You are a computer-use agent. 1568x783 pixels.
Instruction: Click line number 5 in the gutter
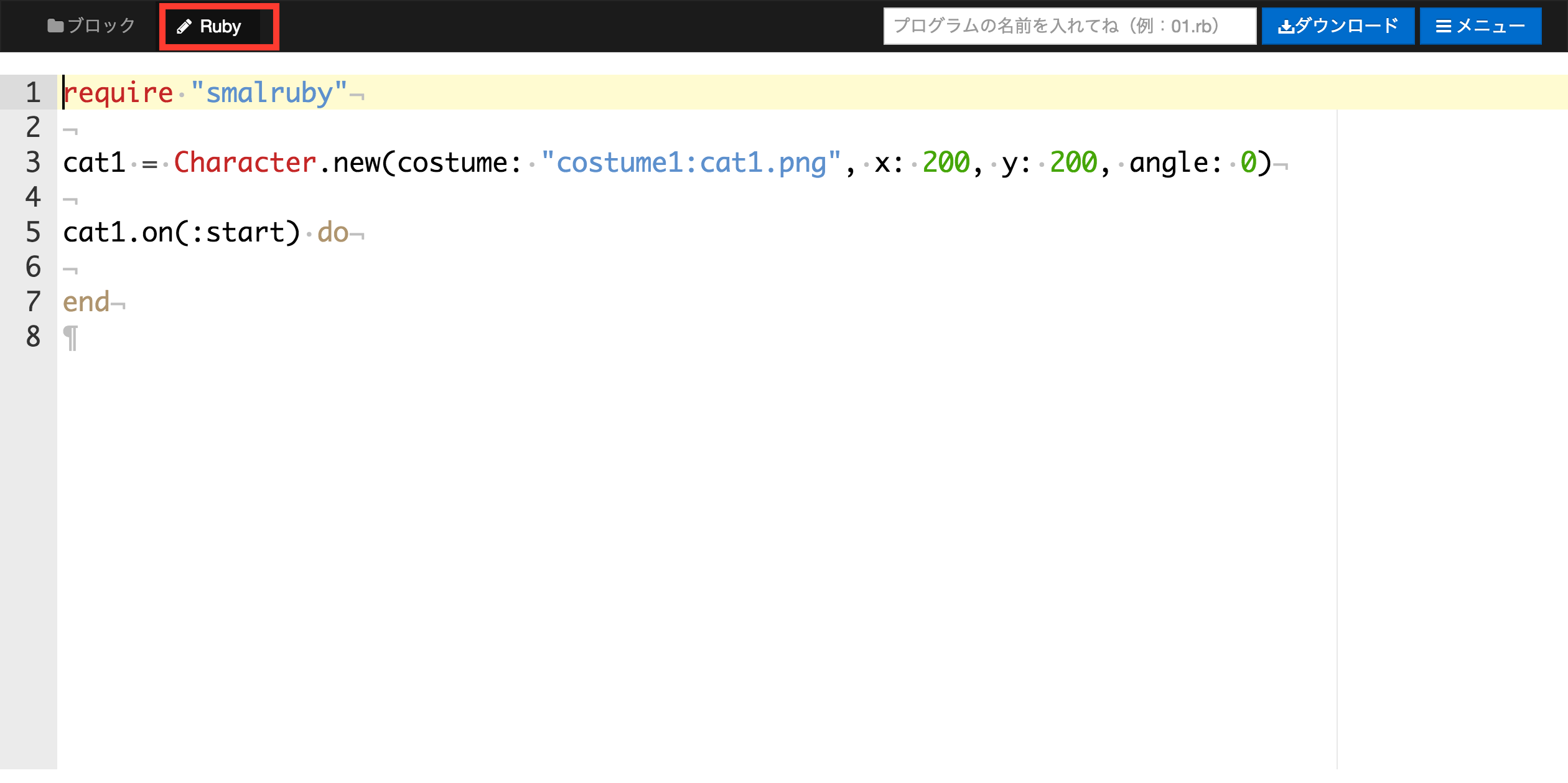point(33,232)
